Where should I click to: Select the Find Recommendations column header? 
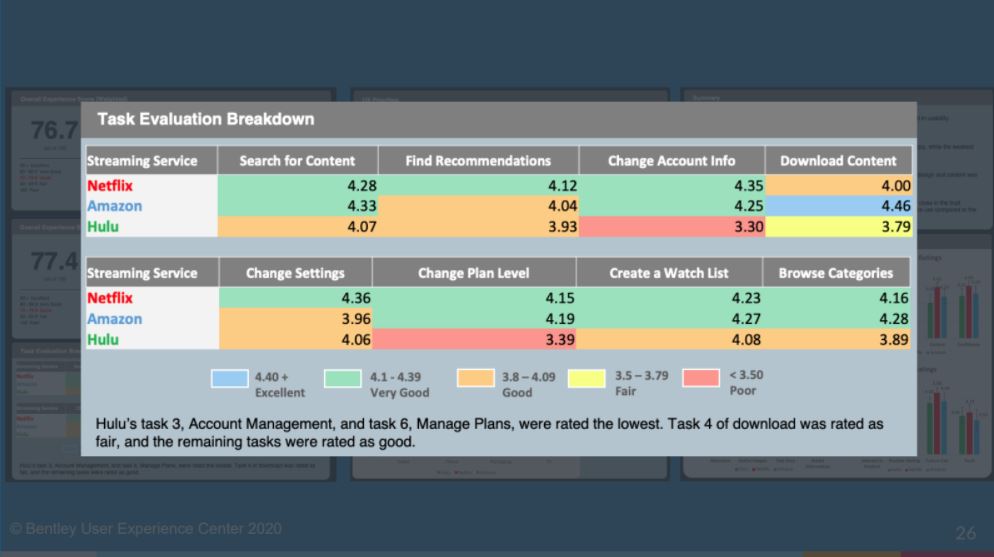[x=478, y=161]
